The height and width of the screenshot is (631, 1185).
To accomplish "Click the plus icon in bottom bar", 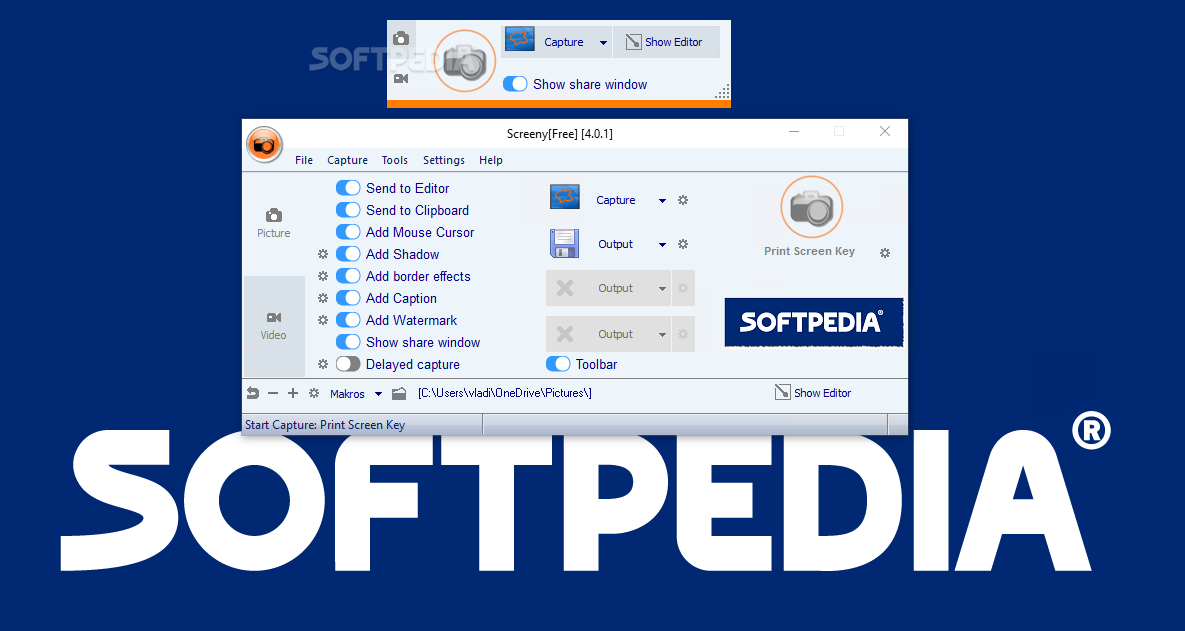I will (293, 393).
